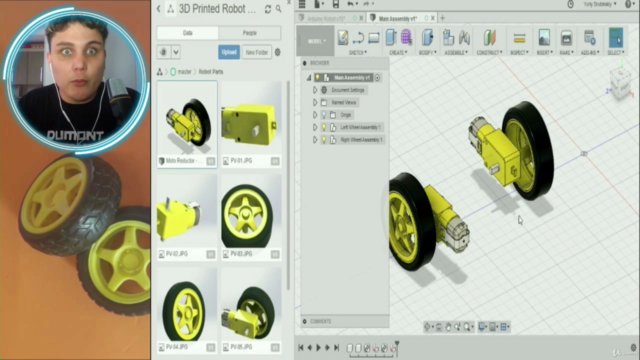Viewport: 640px width, 360px height.
Task: Expand Left Wheel Assembly:1 node
Action: [x=315, y=127]
